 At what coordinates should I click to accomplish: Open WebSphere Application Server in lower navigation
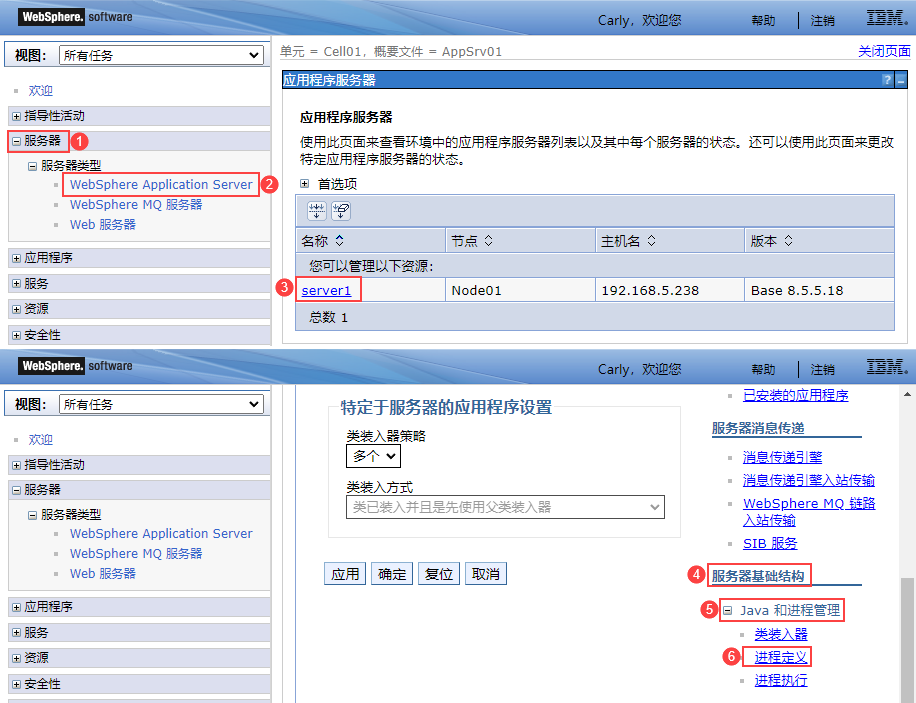click(161, 534)
